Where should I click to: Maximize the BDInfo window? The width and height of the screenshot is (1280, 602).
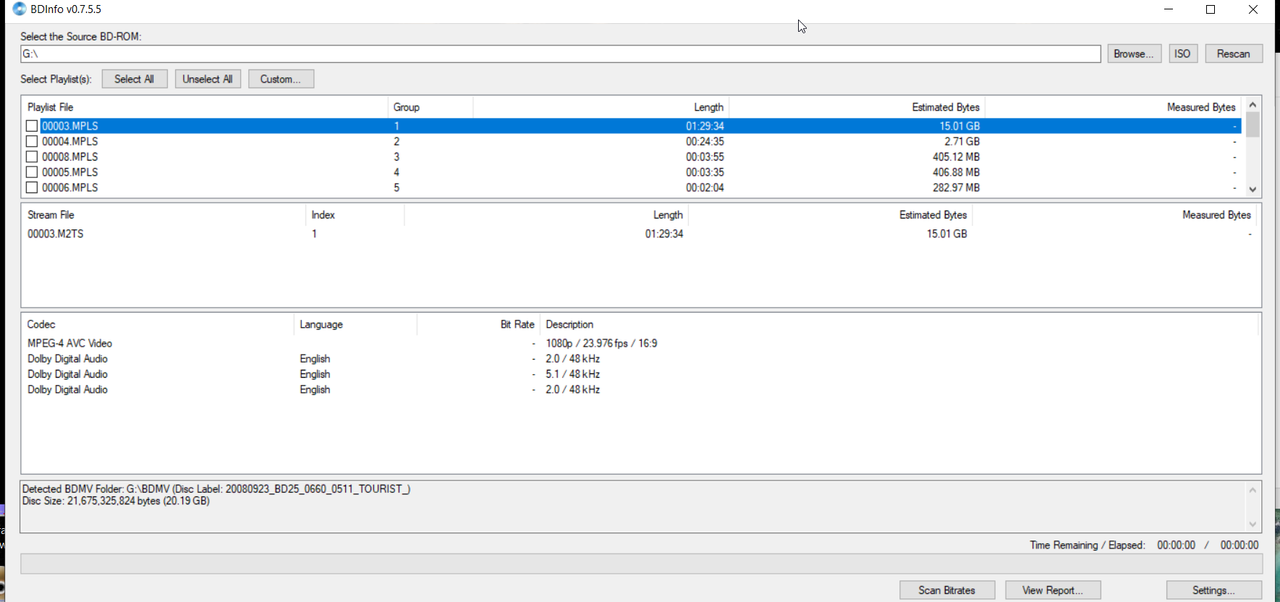tap(1210, 10)
